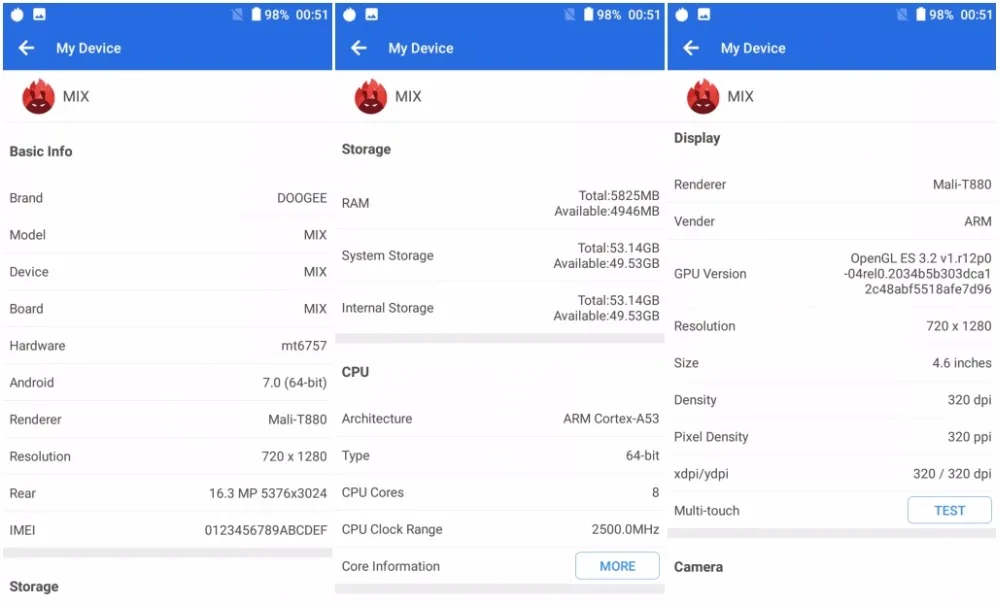This screenshot has height=604, width=1000.
Task: Tap image notification icon on Basic Info screen
Action: click(x=40, y=15)
